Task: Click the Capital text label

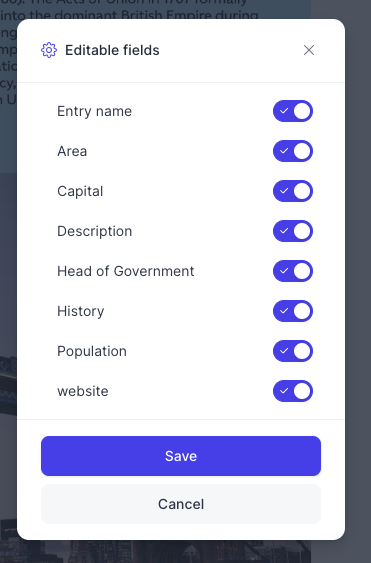Action: 80,191
